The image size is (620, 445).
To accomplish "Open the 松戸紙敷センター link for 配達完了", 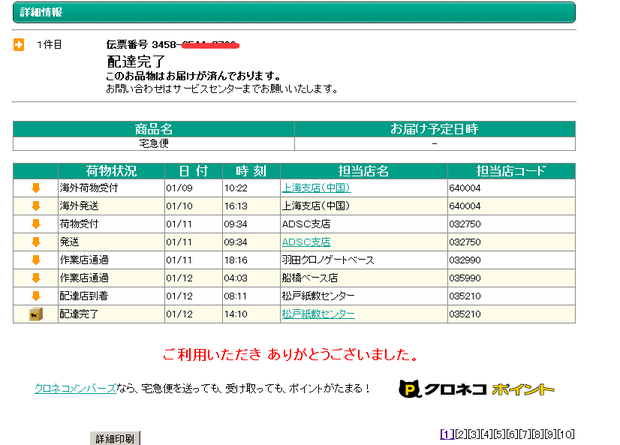I will [318, 314].
